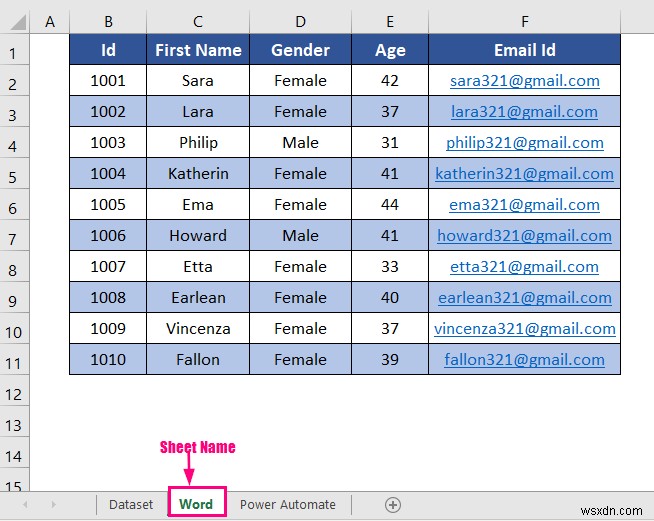The width and height of the screenshot is (654, 521).
Task: Open vincenza321@gmail.com email link
Action: pyautogui.click(x=524, y=329)
